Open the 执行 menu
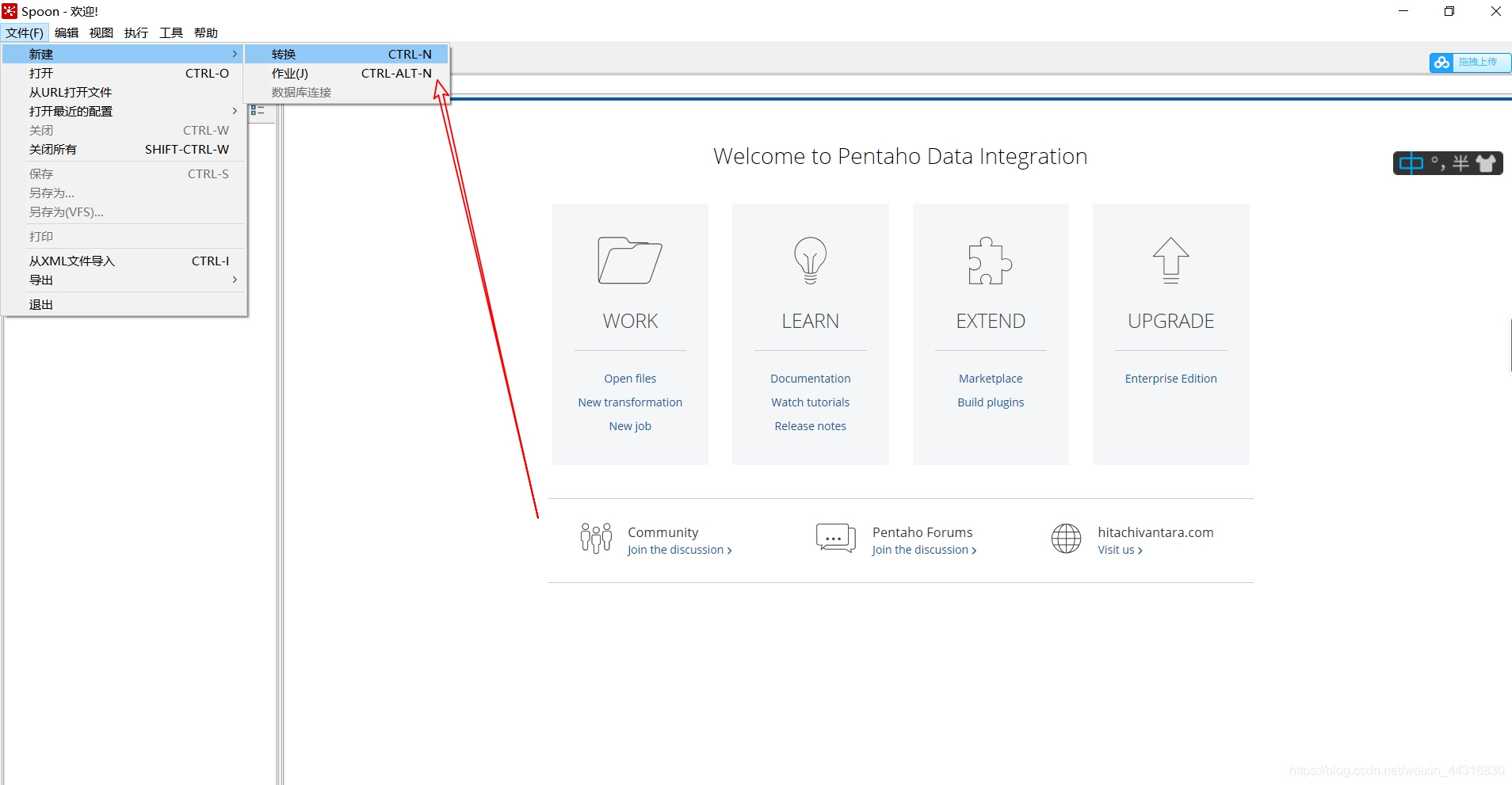Screen dimensions: 1512x785 pyautogui.click(x=136, y=32)
